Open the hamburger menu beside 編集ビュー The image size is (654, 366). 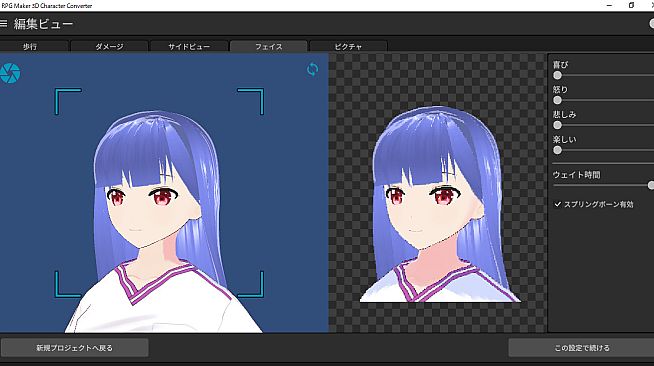(3, 24)
